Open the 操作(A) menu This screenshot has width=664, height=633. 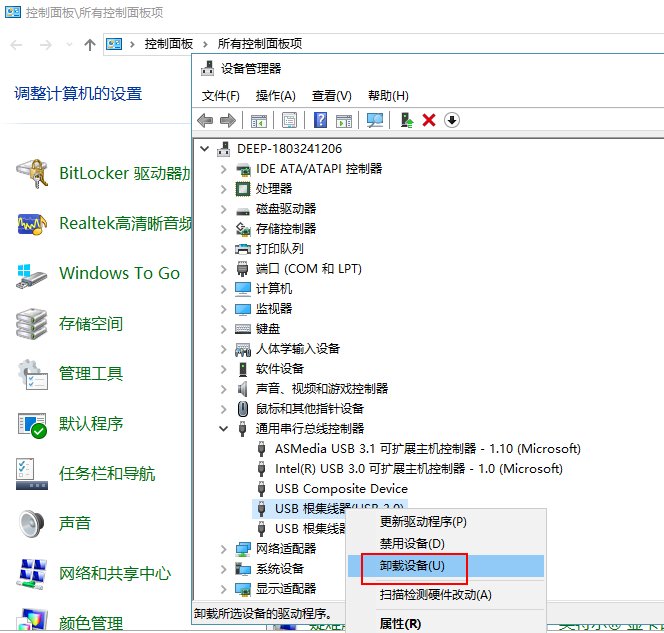(276, 96)
